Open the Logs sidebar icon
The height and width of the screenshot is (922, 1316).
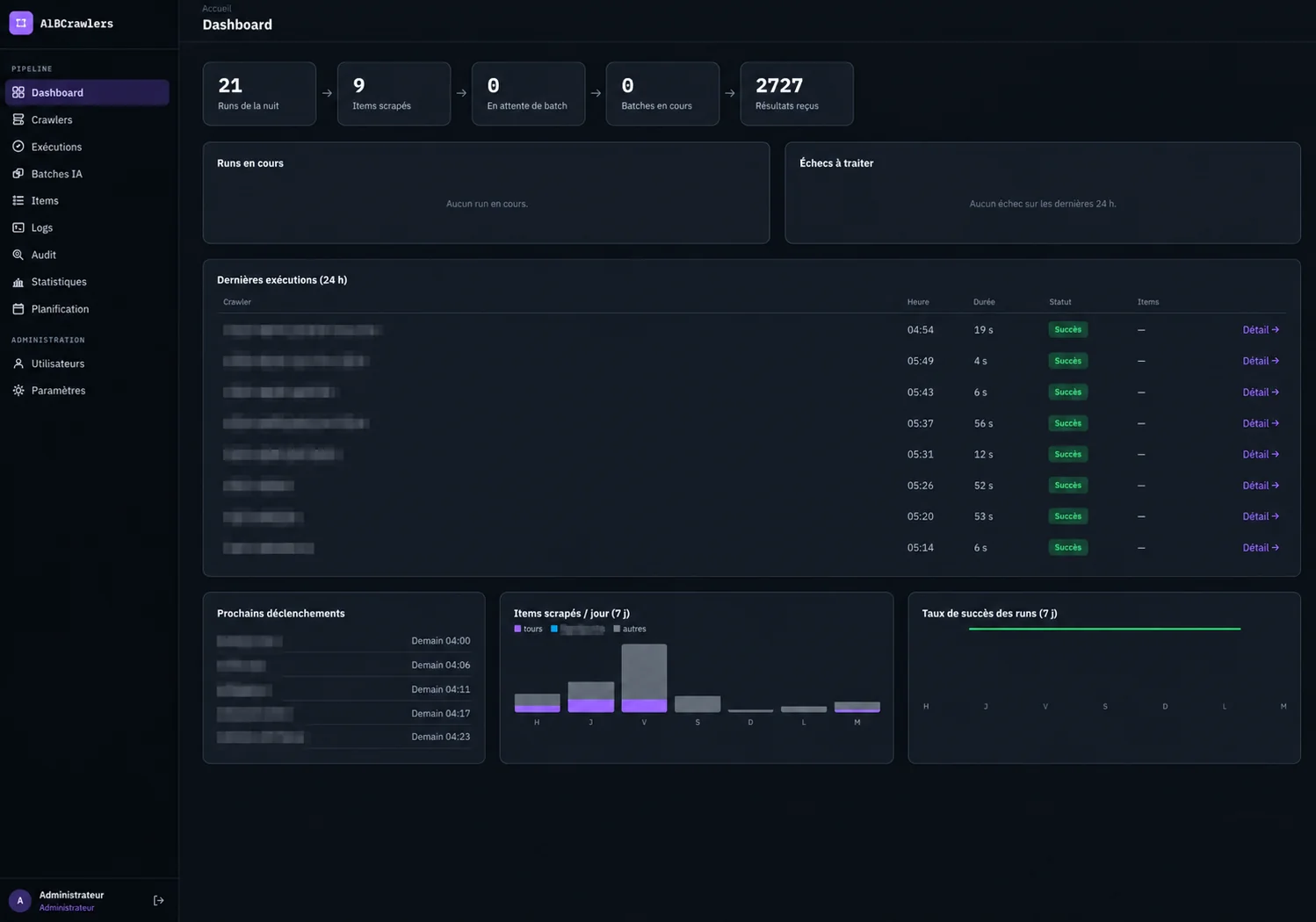click(x=18, y=227)
